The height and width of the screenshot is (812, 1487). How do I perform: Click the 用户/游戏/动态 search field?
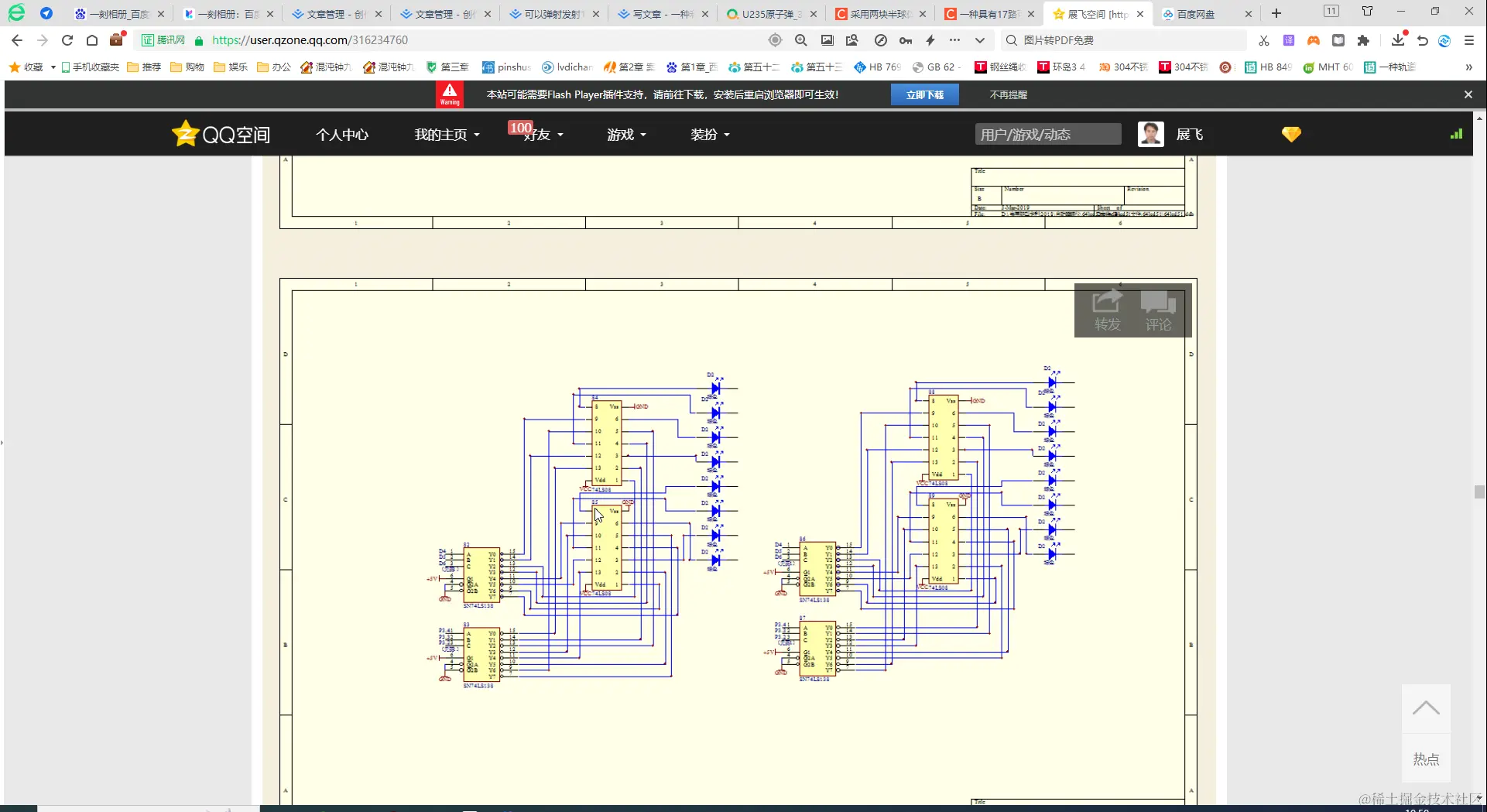[1047, 135]
